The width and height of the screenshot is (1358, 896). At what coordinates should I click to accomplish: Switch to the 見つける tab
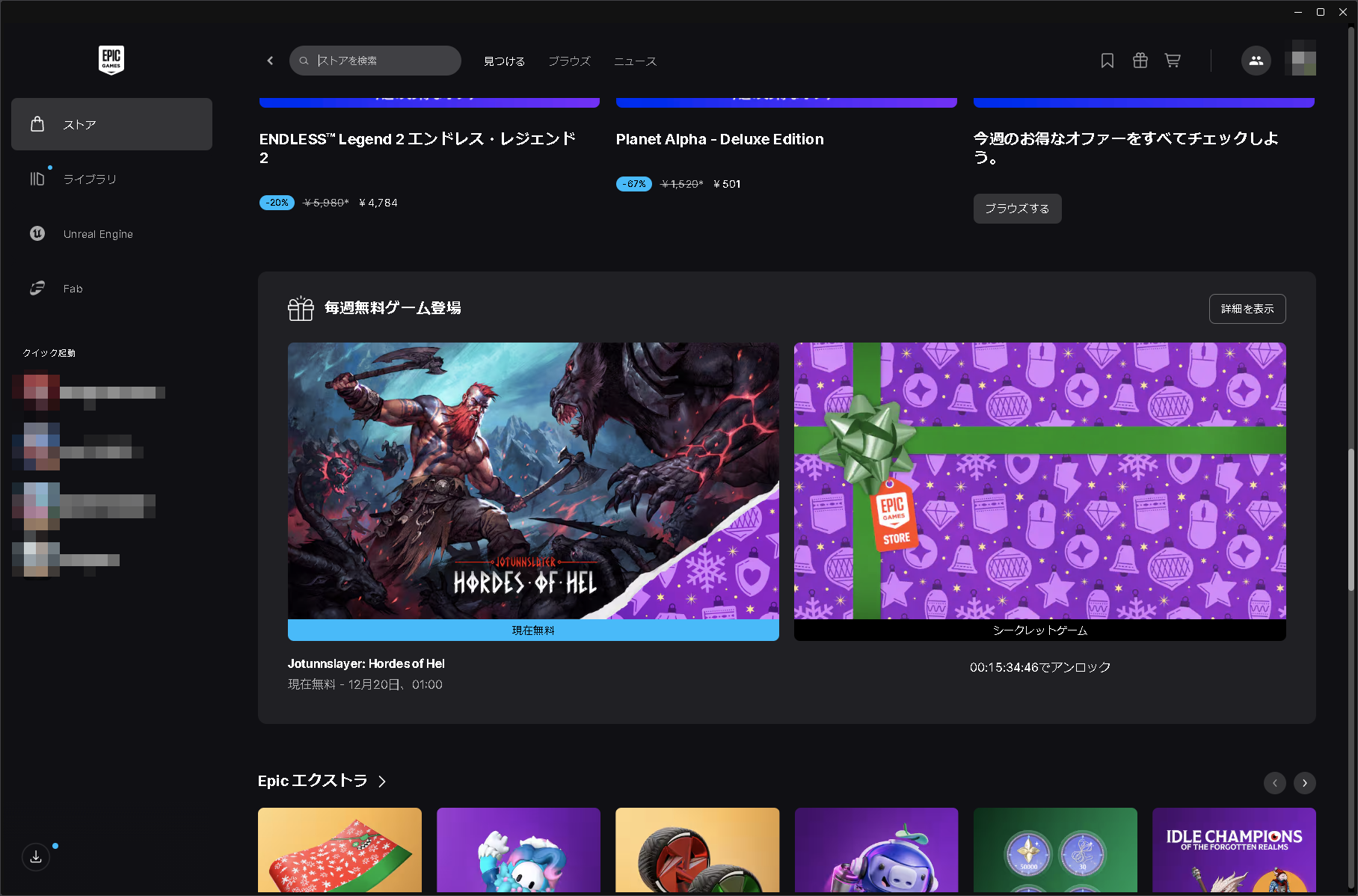505,61
